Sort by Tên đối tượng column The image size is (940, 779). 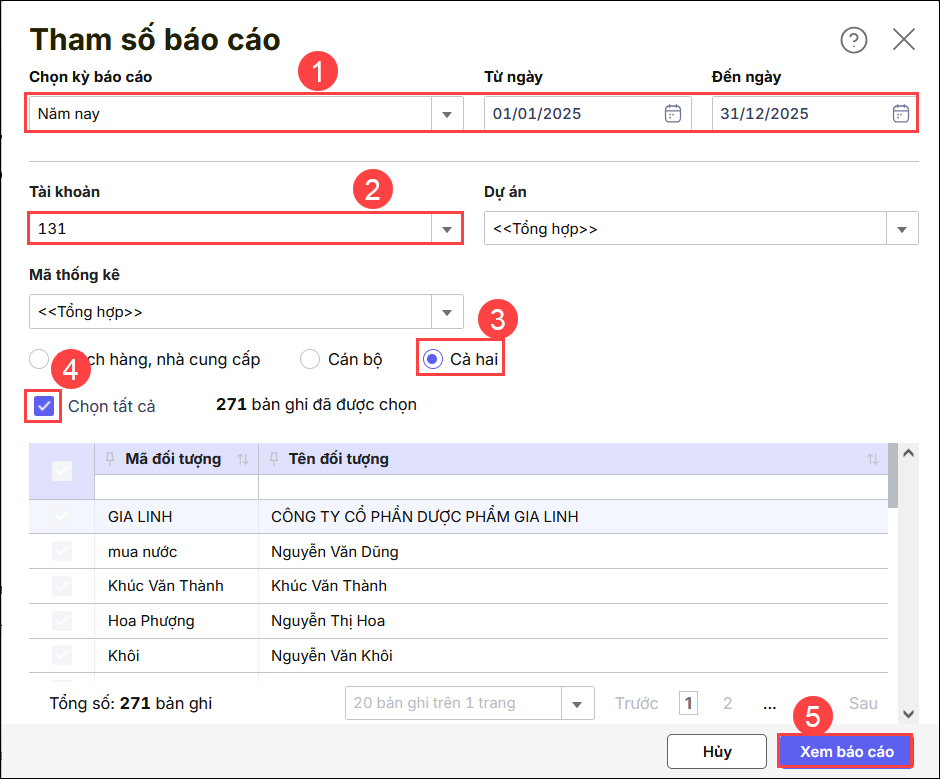[x=873, y=460]
